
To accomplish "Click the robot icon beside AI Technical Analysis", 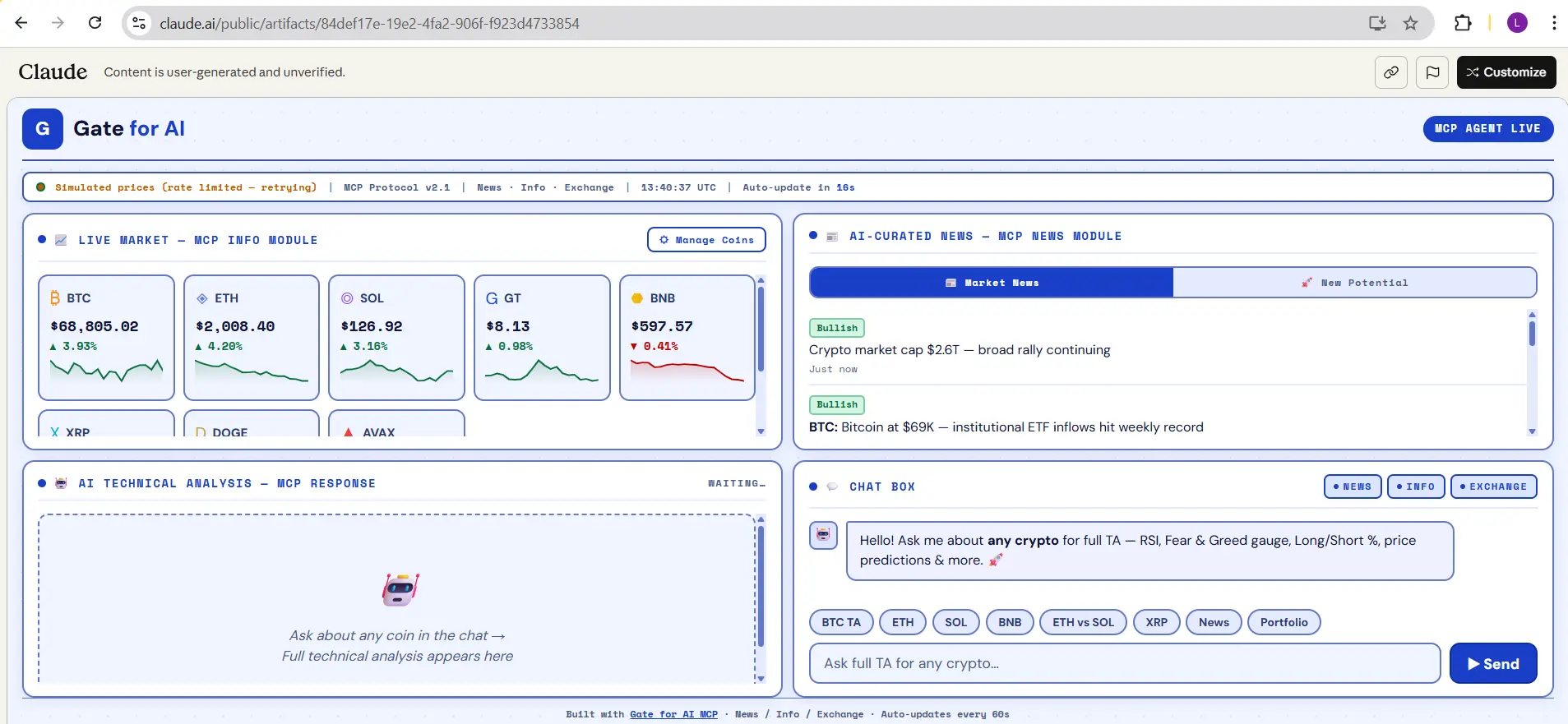I will point(61,483).
